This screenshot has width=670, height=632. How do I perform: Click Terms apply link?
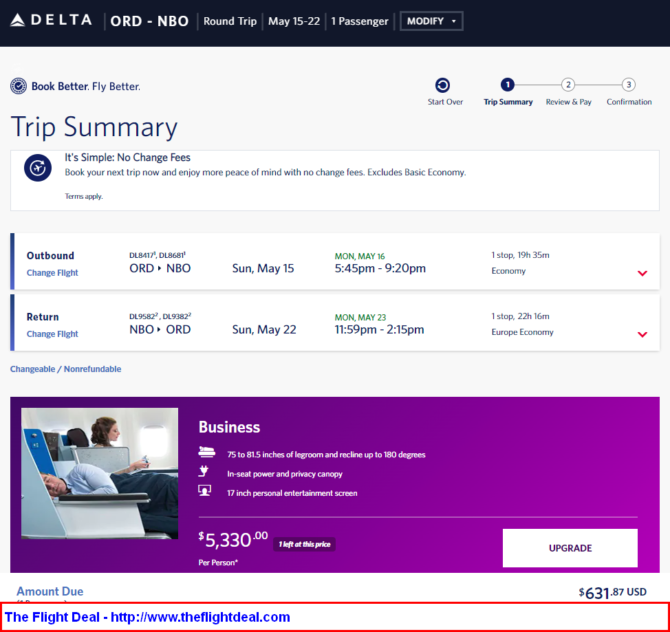[x=84, y=196]
